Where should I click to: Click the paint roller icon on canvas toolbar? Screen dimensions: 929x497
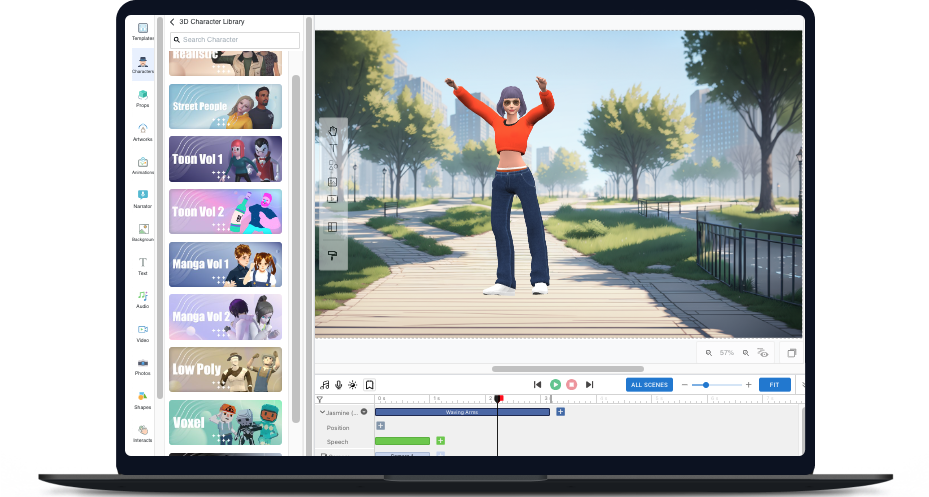[x=333, y=255]
